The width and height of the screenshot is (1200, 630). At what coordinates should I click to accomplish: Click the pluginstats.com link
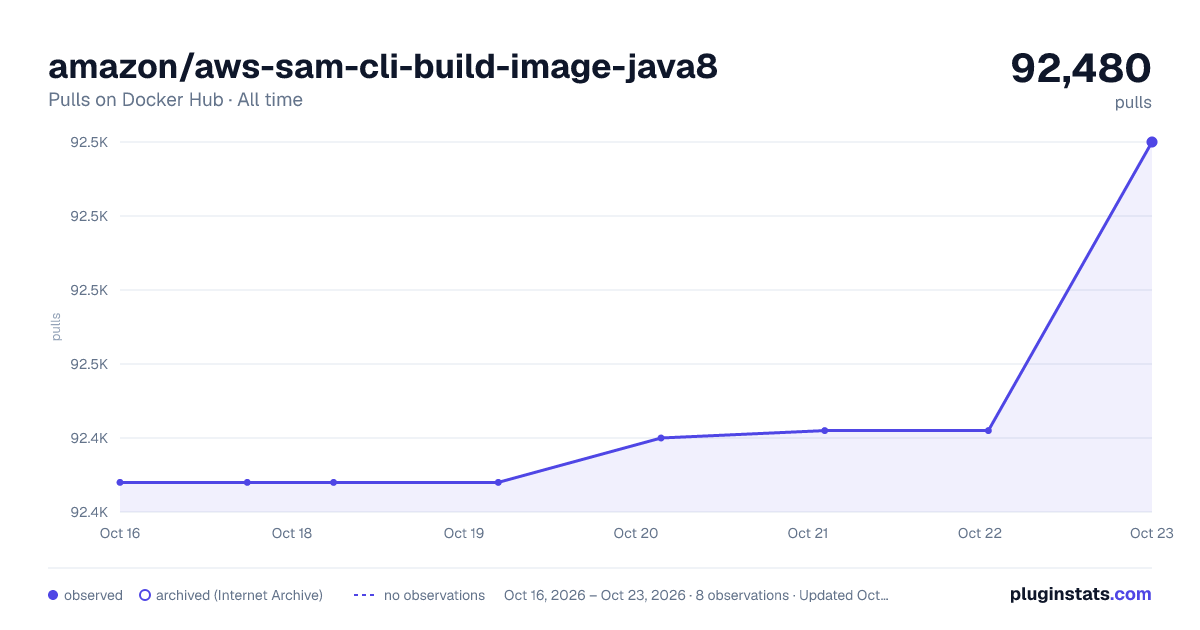pyautogui.click(x=1080, y=594)
